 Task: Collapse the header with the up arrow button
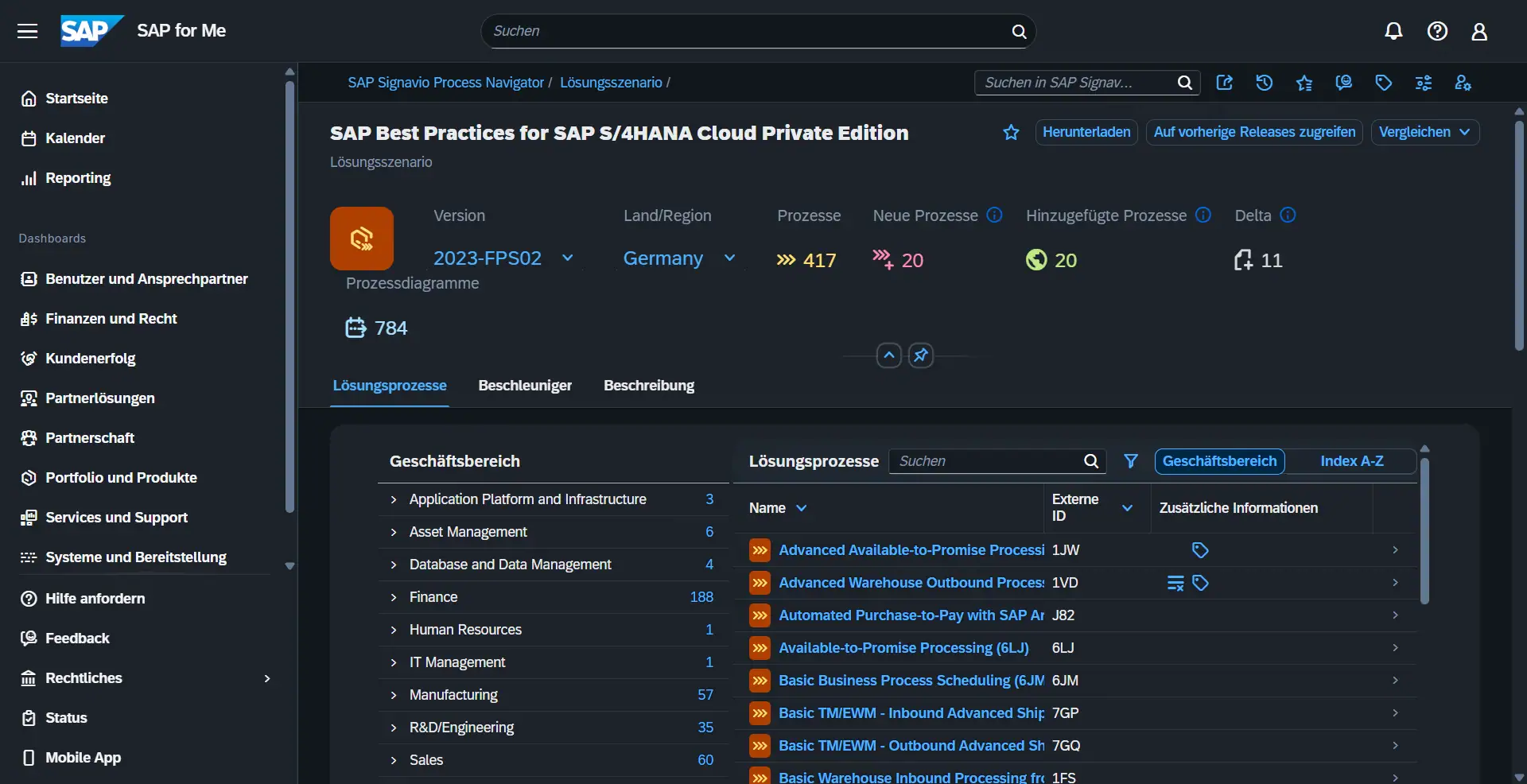click(x=889, y=355)
